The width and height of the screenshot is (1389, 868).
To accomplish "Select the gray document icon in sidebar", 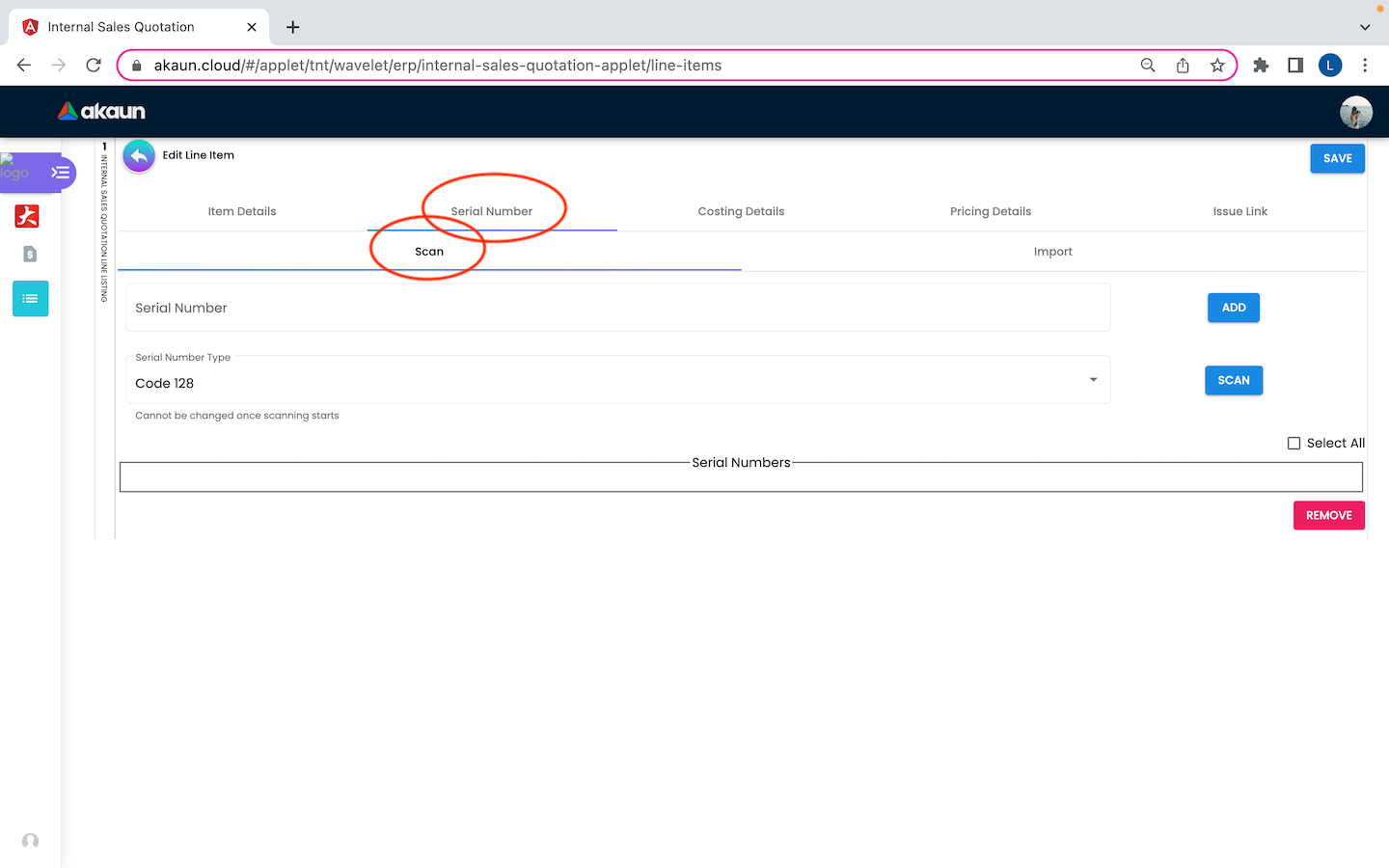I will point(30,255).
